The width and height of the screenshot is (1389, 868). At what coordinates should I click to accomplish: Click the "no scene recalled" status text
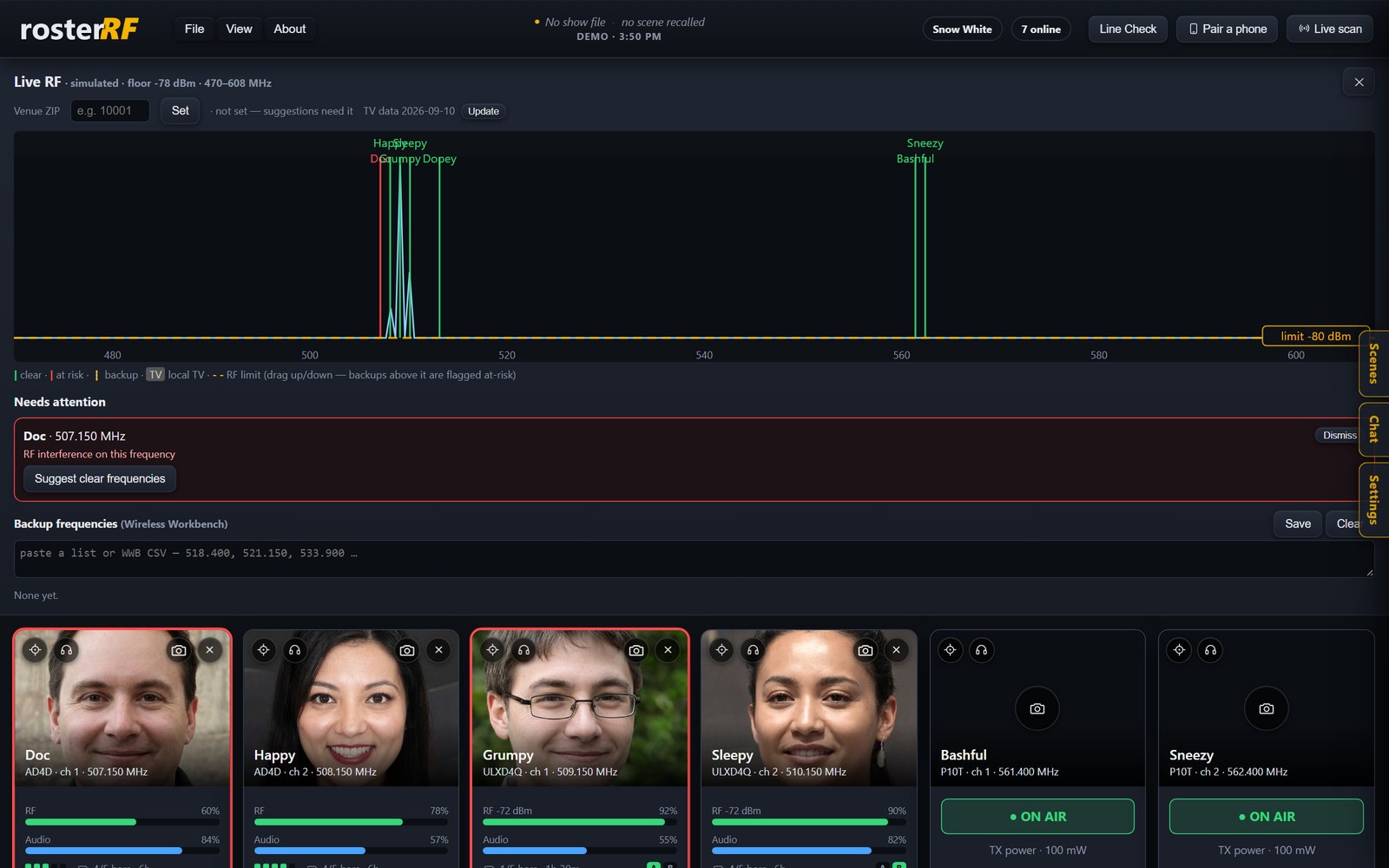[663, 22]
